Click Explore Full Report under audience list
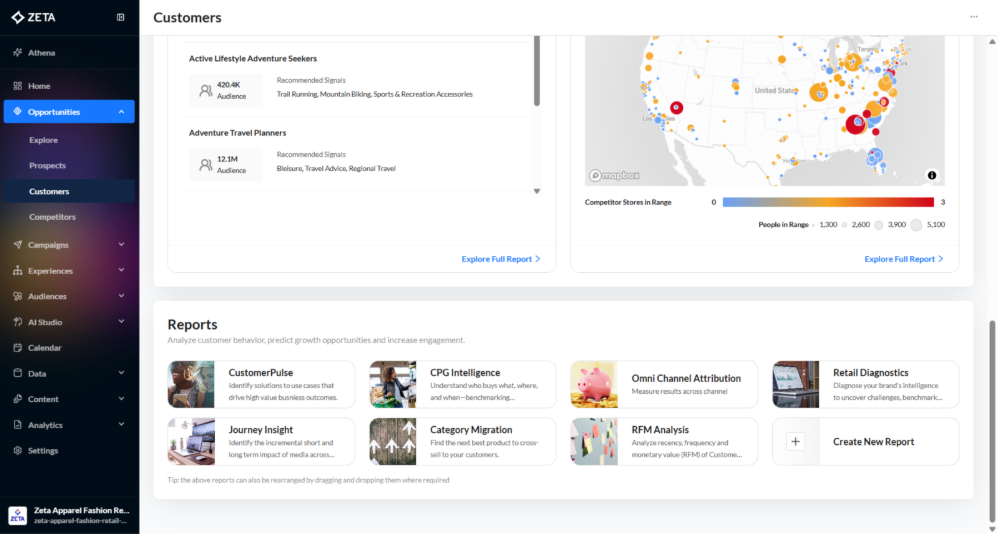The image size is (1000, 534). click(500, 259)
